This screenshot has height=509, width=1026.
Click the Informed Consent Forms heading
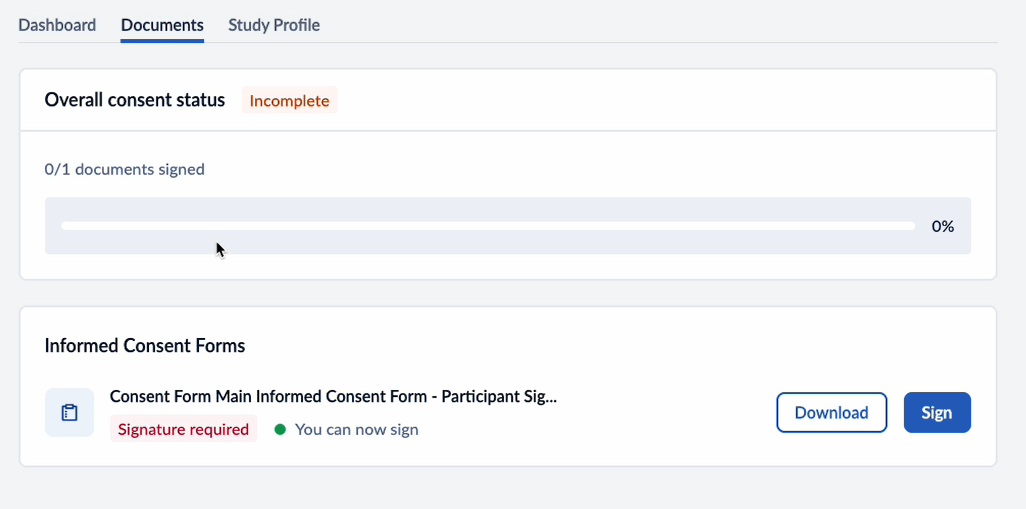pos(144,346)
